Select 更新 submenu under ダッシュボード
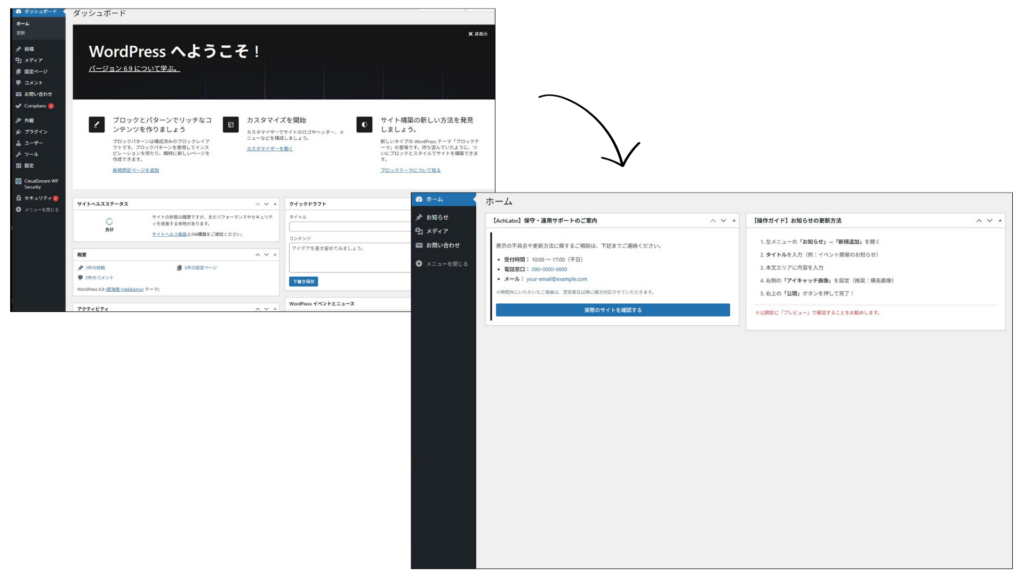 (x=21, y=33)
